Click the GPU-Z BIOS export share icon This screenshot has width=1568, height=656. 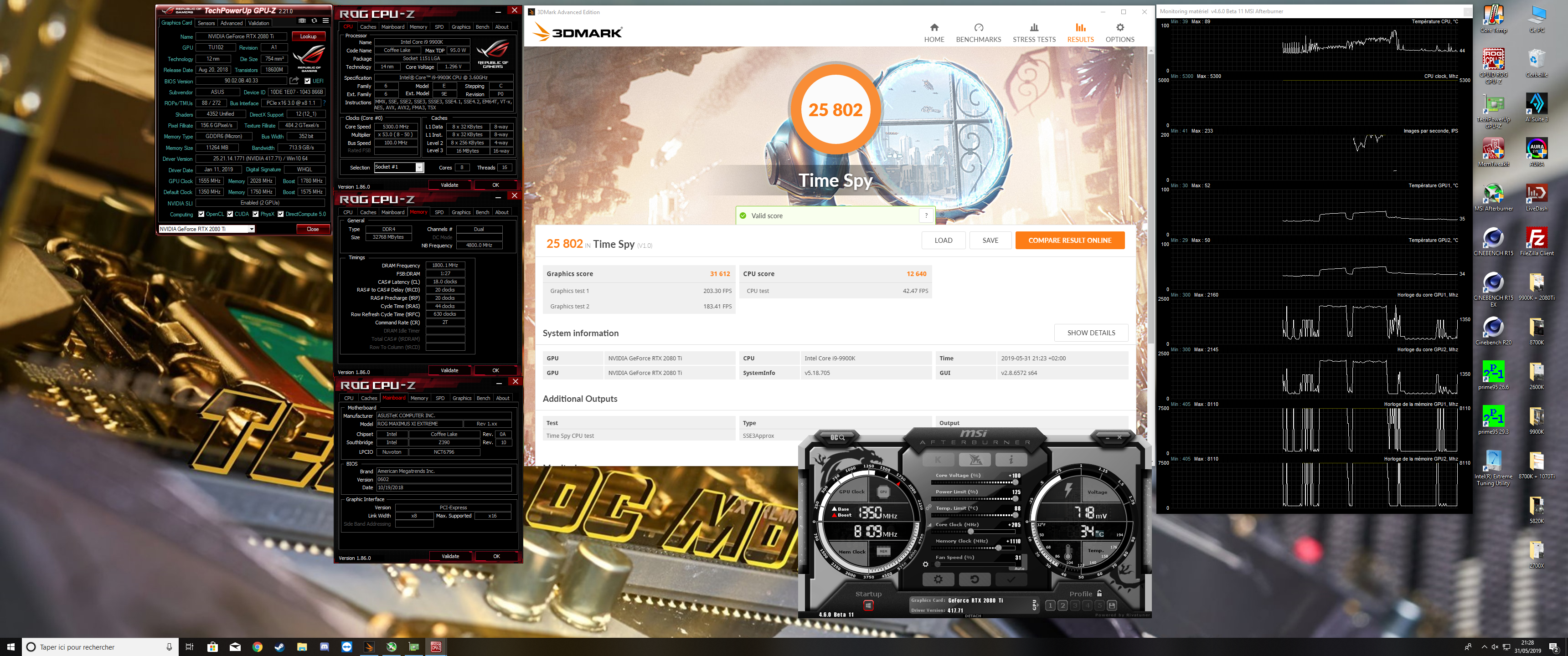click(294, 81)
